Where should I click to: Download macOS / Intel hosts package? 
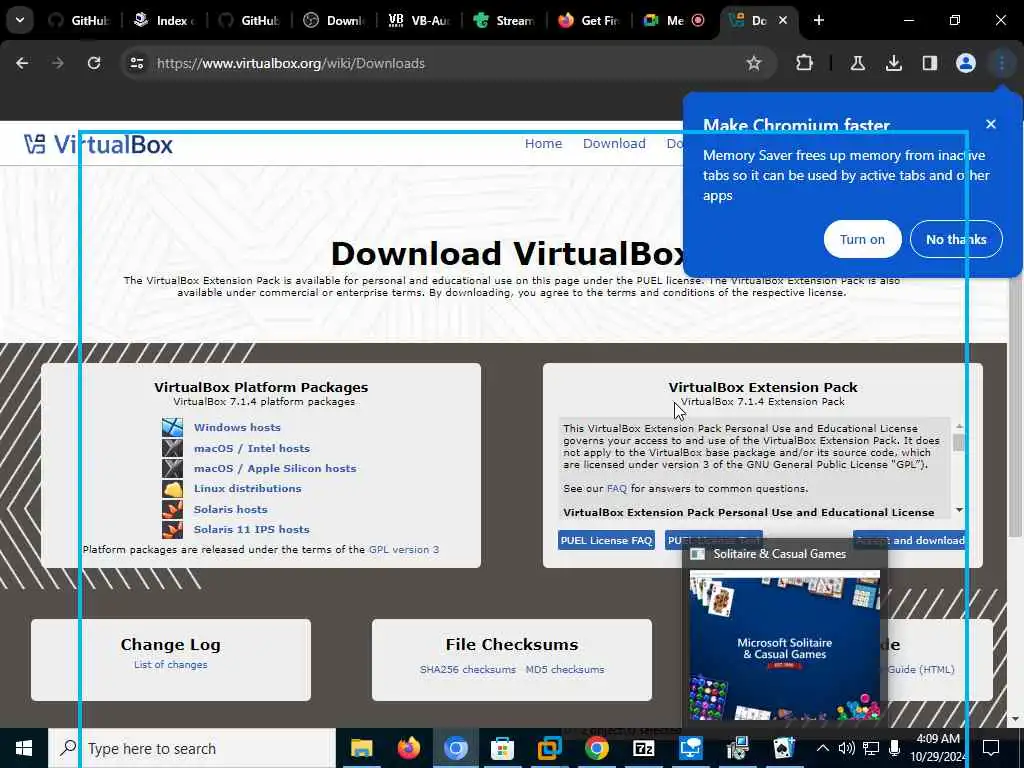(x=251, y=448)
